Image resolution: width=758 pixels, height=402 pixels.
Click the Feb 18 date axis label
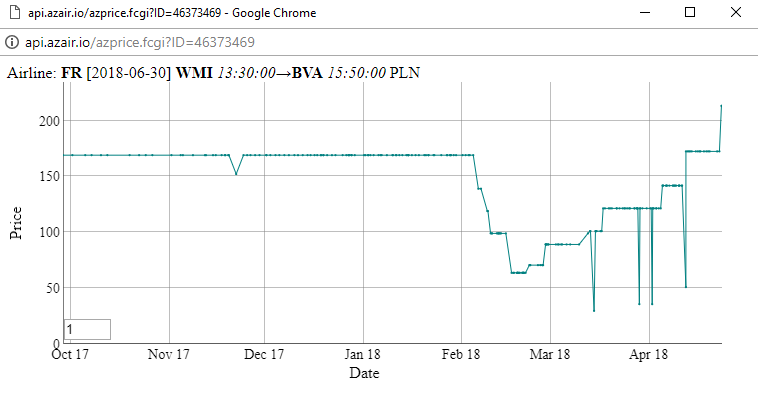[461, 354]
